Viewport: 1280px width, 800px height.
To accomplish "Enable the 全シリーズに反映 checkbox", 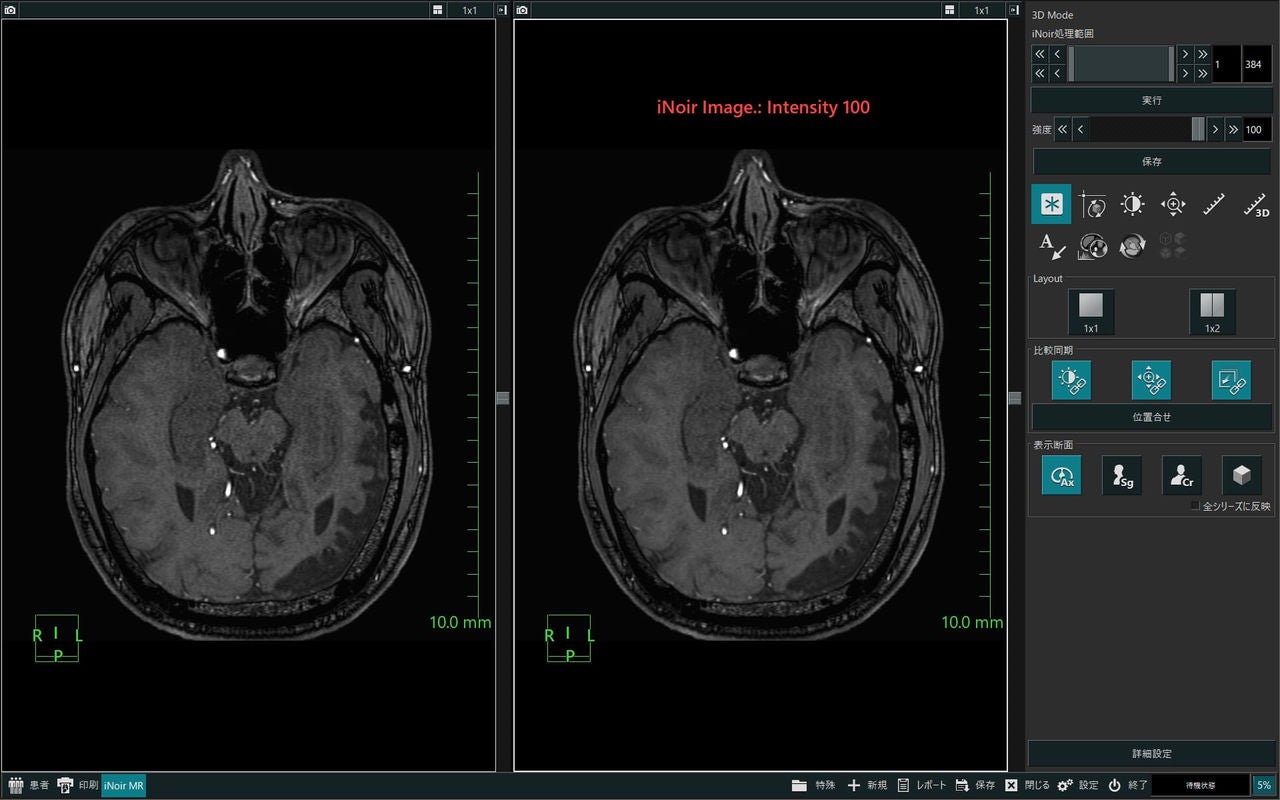I will tap(1195, 506).
